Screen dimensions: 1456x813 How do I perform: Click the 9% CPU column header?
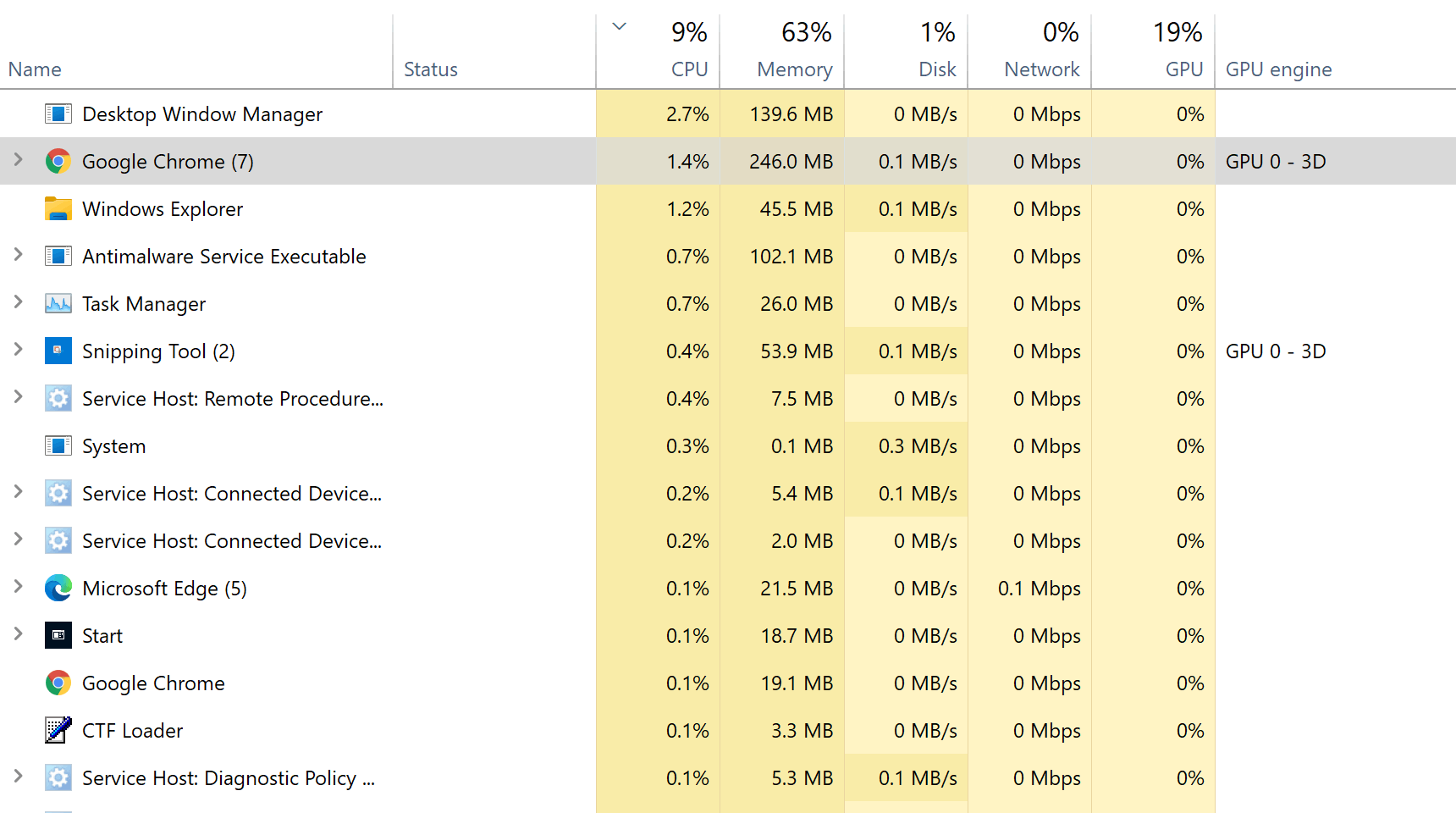click(x=658, y=52)
